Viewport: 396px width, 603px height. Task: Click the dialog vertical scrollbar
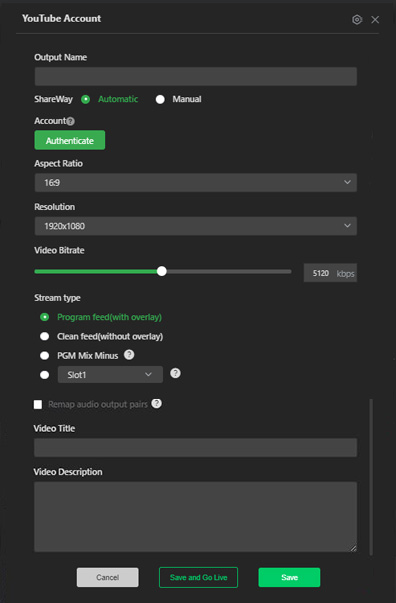tap(371, 477)
